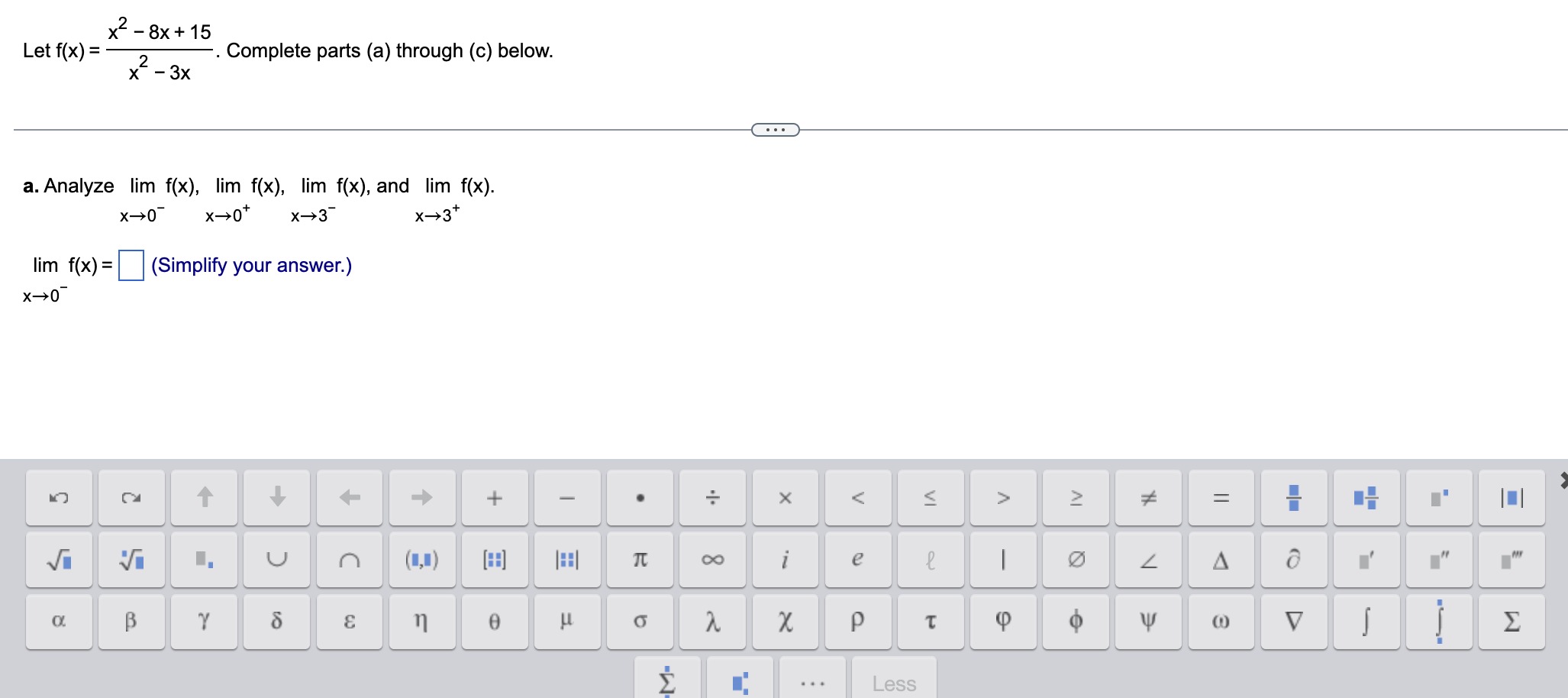Insert the less-than symbol

[858, 498]
